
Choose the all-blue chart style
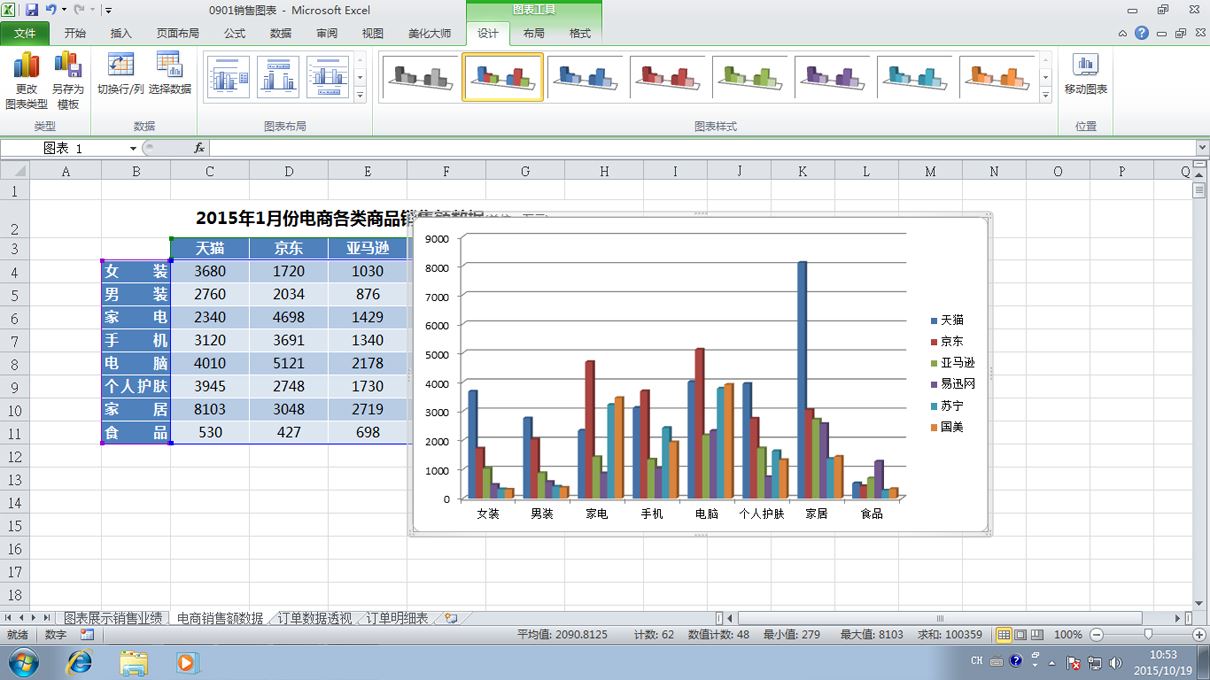click(586, 77)
